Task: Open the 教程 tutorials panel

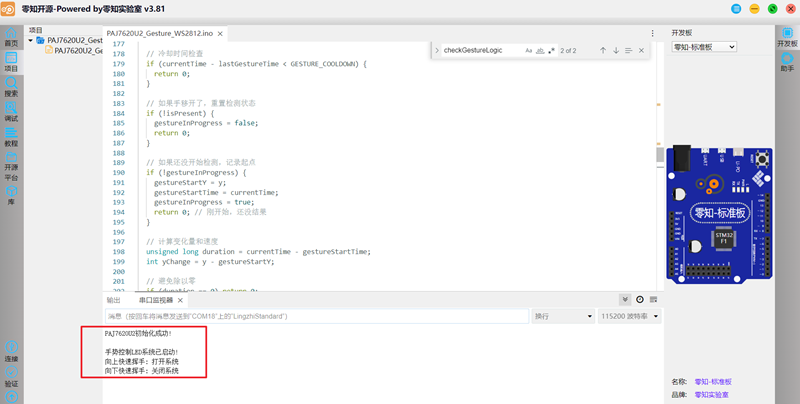Action: click(11, 137)
